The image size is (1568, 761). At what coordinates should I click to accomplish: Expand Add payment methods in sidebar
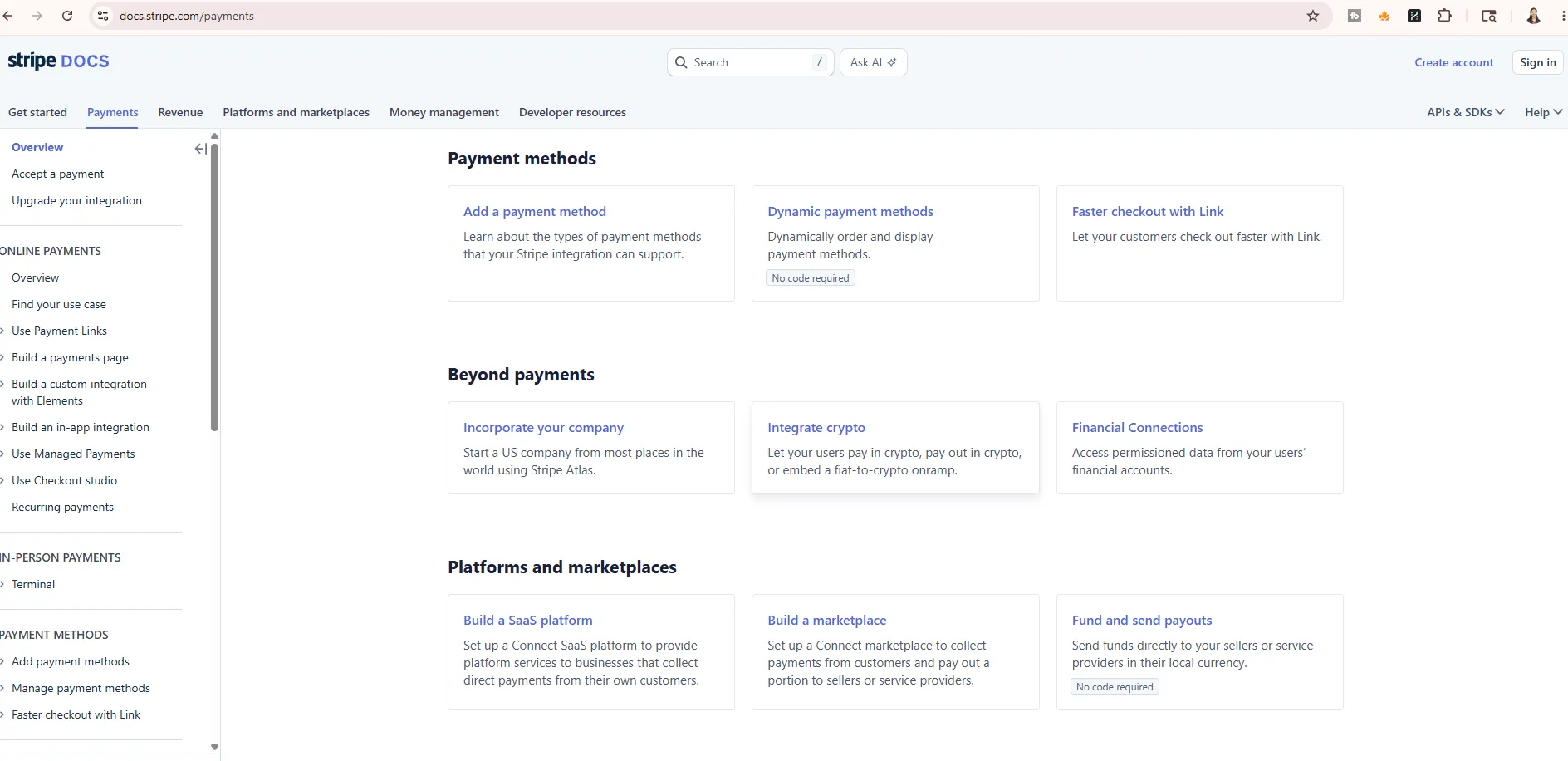[71, 661]
